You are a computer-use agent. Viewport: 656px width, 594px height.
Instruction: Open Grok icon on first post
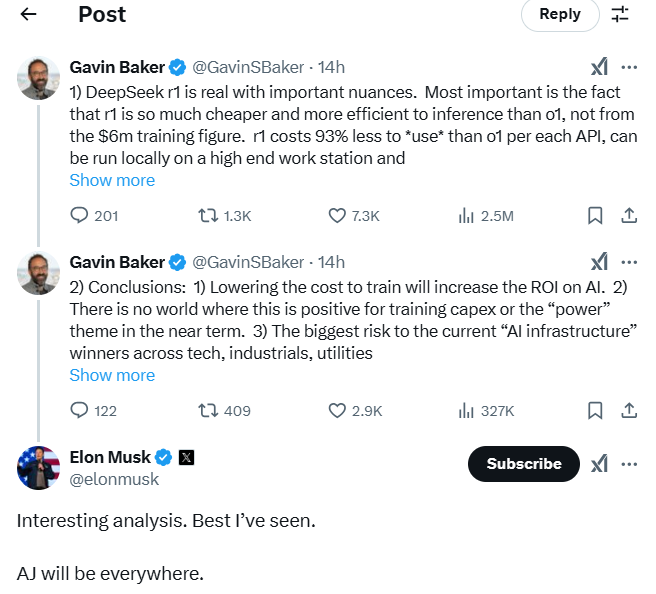(599, 67)
